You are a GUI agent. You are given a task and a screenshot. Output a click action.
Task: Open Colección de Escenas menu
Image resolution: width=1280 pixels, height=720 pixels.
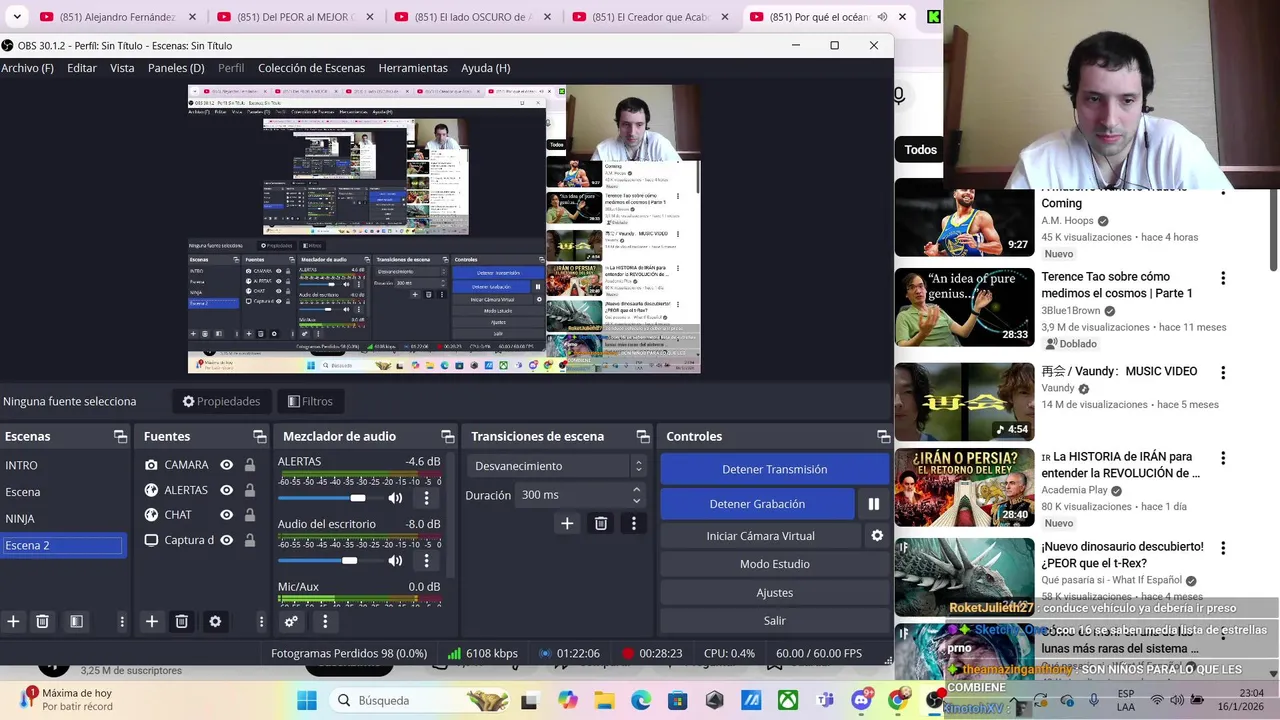[x=311, y=68]
